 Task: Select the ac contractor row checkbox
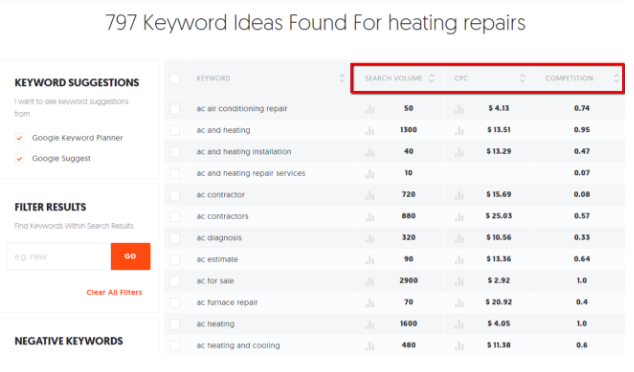click(x=175, y=195)
